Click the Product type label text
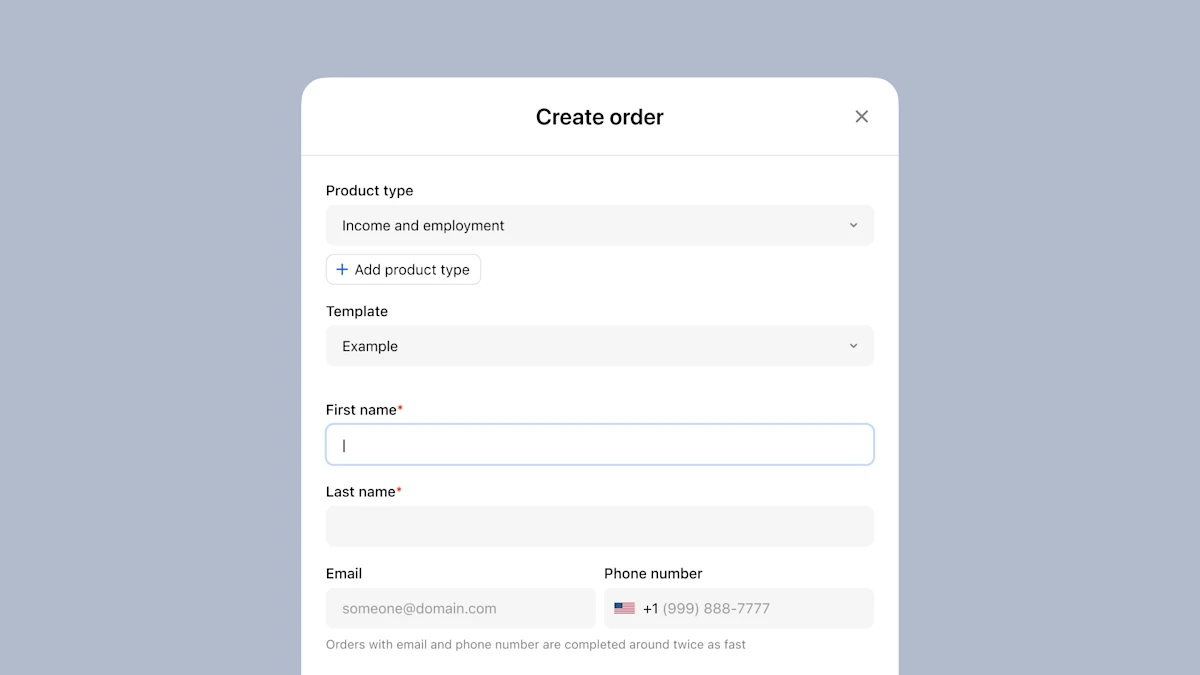This screenshot has width=1200, height=675. (x=369, y=191)
